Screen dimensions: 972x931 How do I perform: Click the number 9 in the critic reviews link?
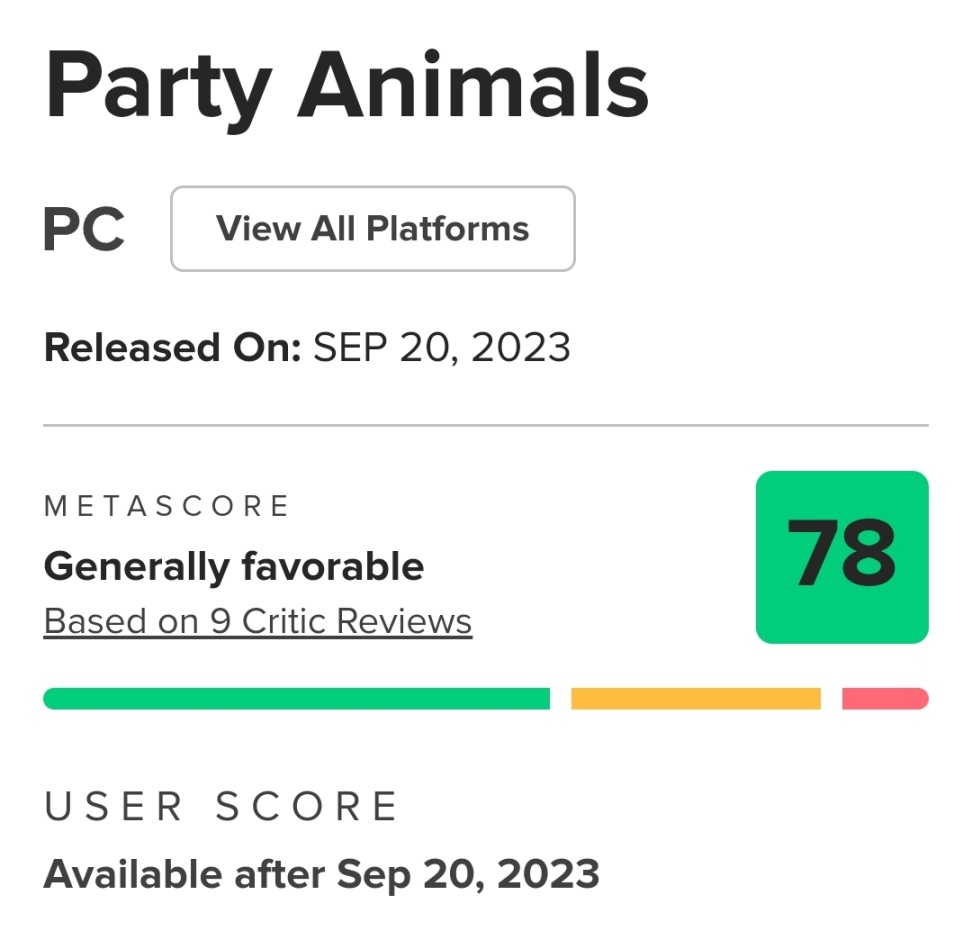click(x=220, y=621)
